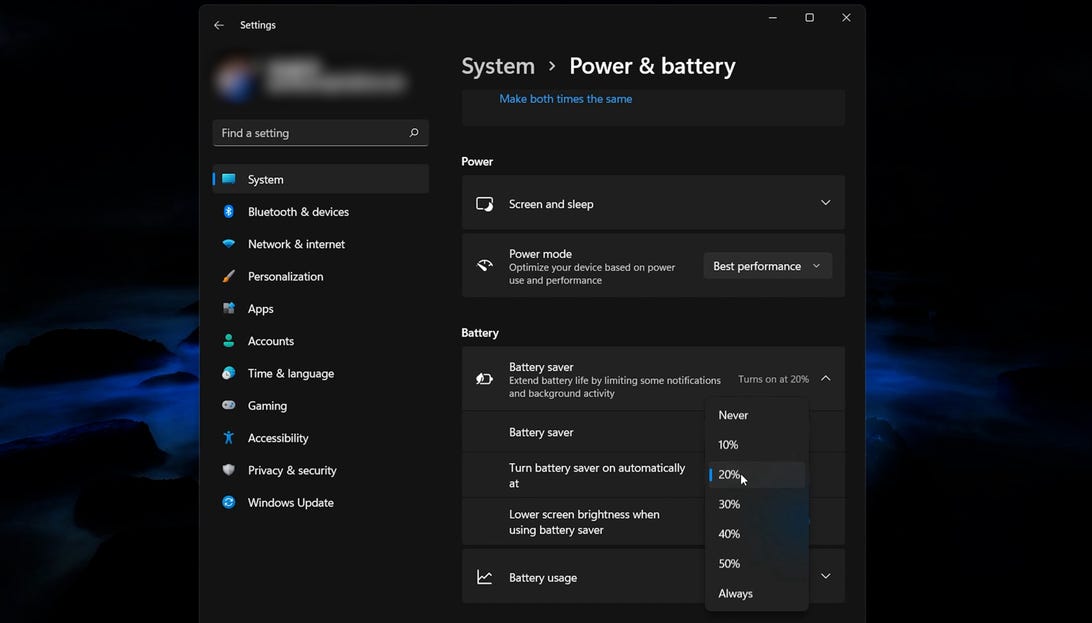Click the Personalization paintbrush icon
This screenshot has height=623, width=1092.
(x=228, y=276)
